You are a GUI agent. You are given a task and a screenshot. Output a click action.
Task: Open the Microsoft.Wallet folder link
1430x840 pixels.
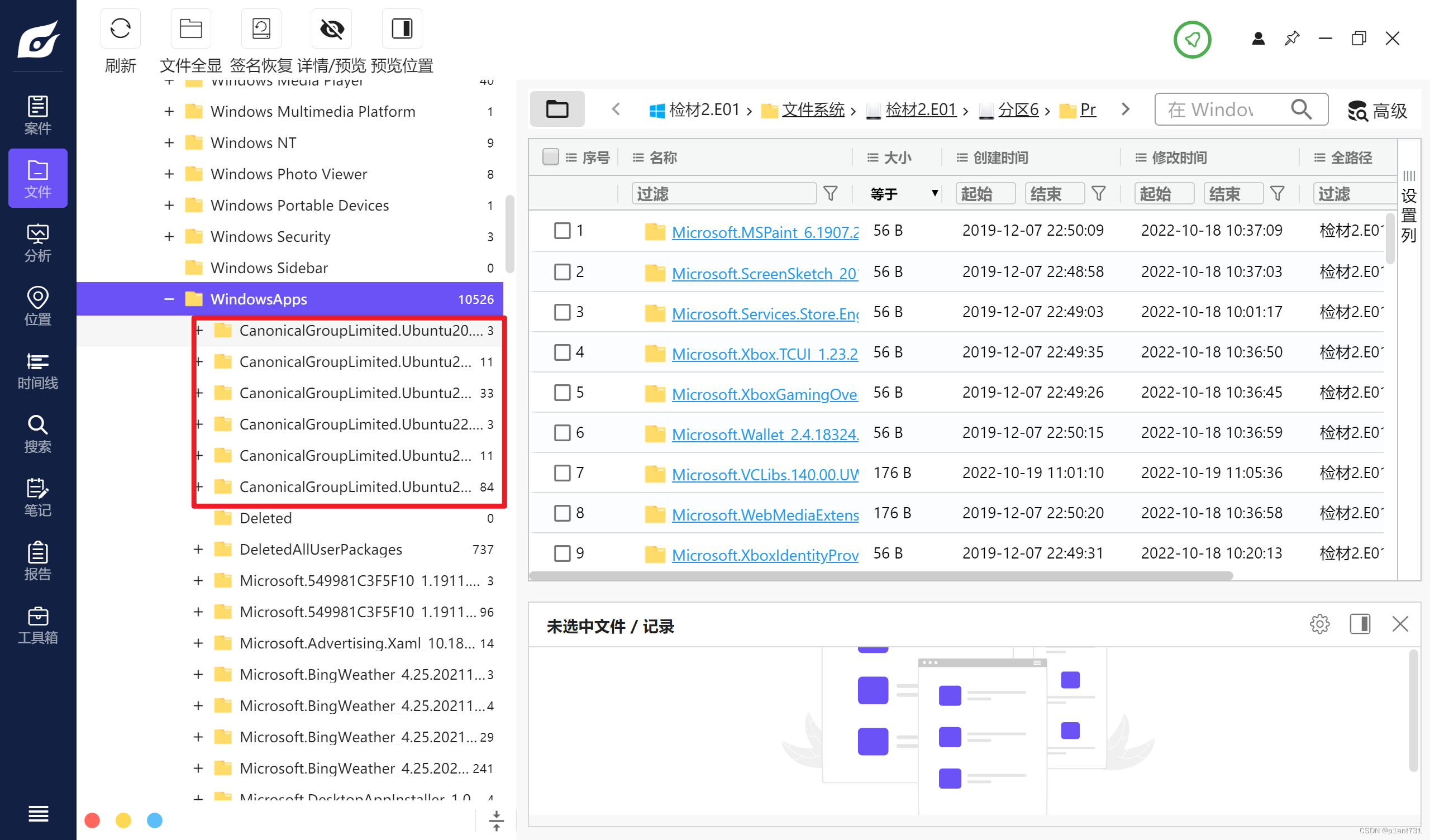click(764, 433)
